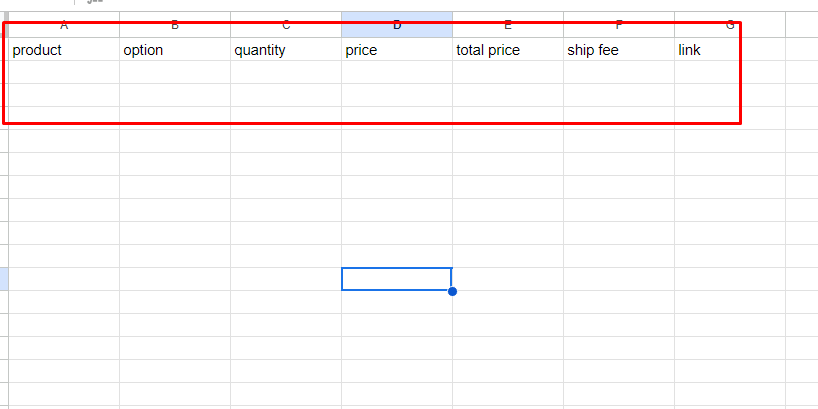Click the blue-outlined active cell
The width and height of the screenshot is (818, 409).
[396, 279]
